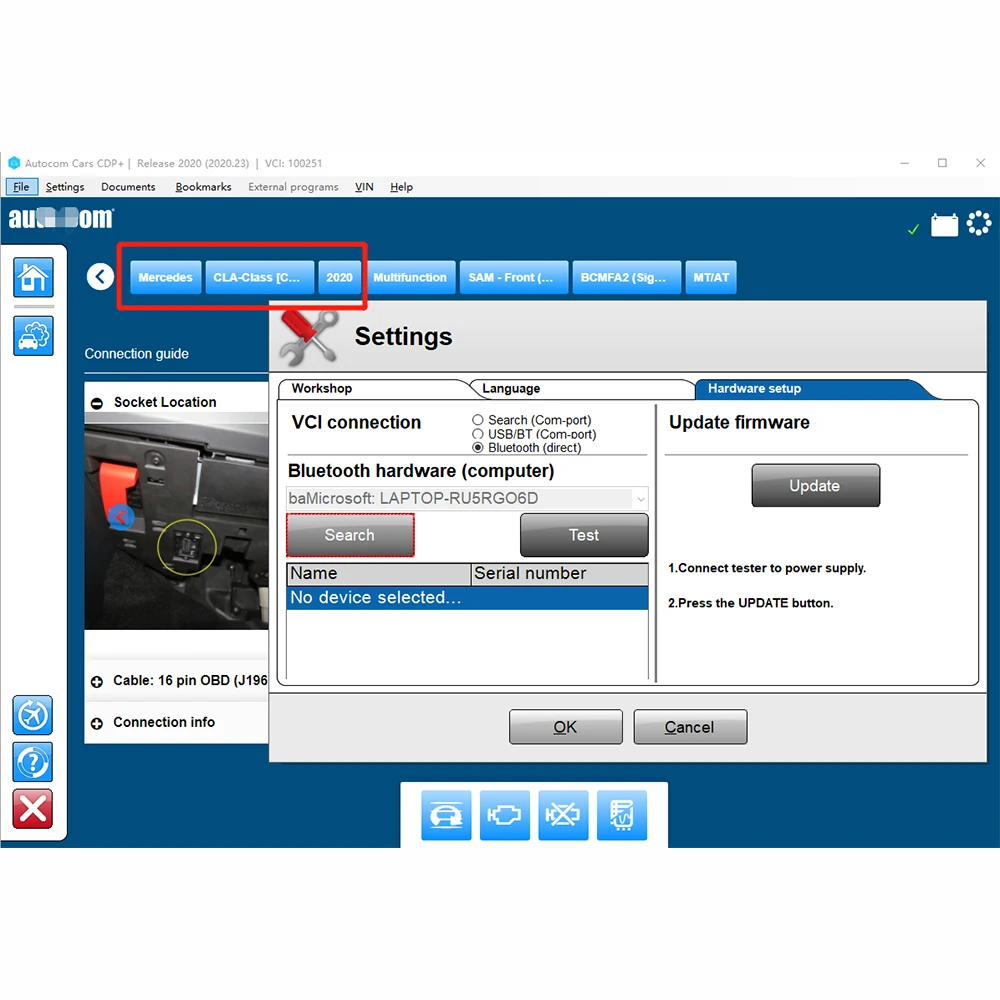Click the Update firmware button
The image size is (1000, 1000).
(x=816, y=485)
